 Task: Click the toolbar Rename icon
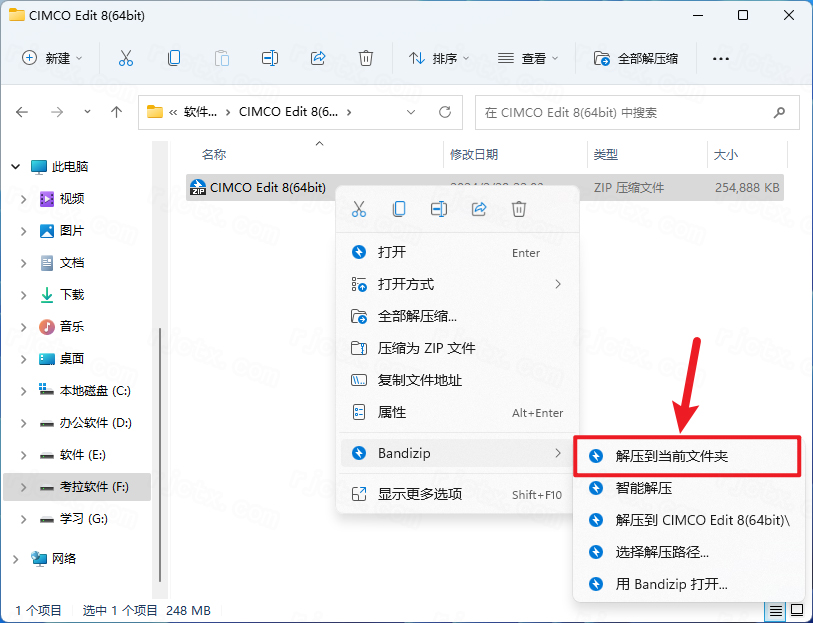point(270,58)
